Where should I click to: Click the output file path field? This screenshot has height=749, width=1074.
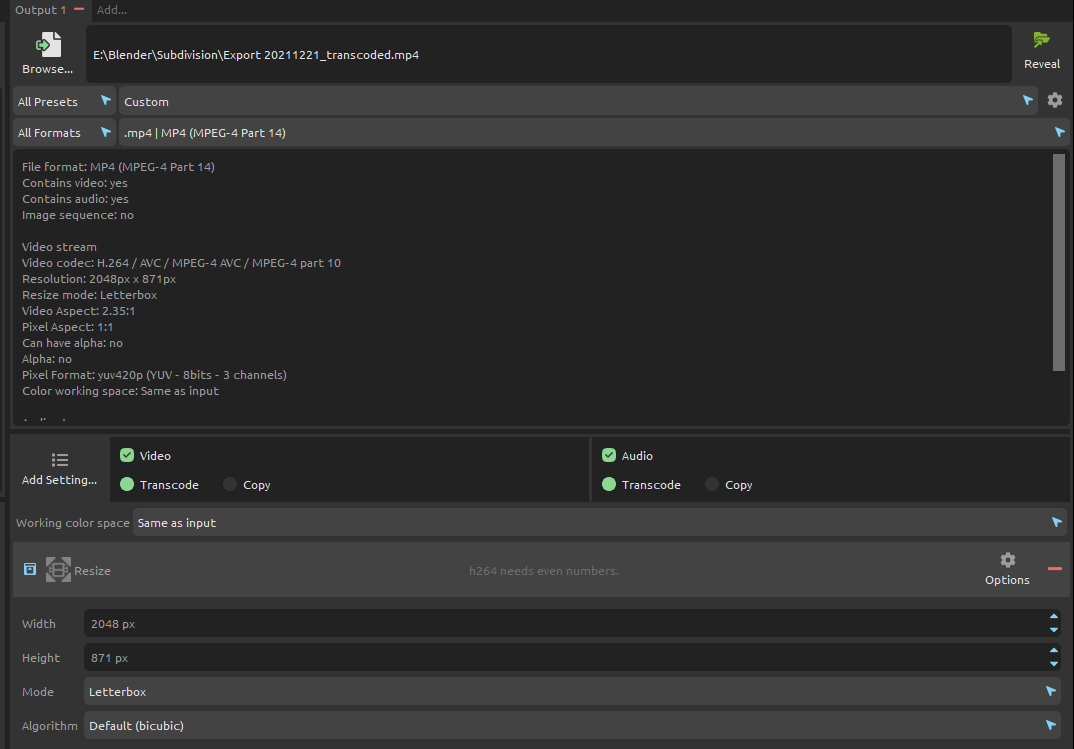(x=549, y=55)
